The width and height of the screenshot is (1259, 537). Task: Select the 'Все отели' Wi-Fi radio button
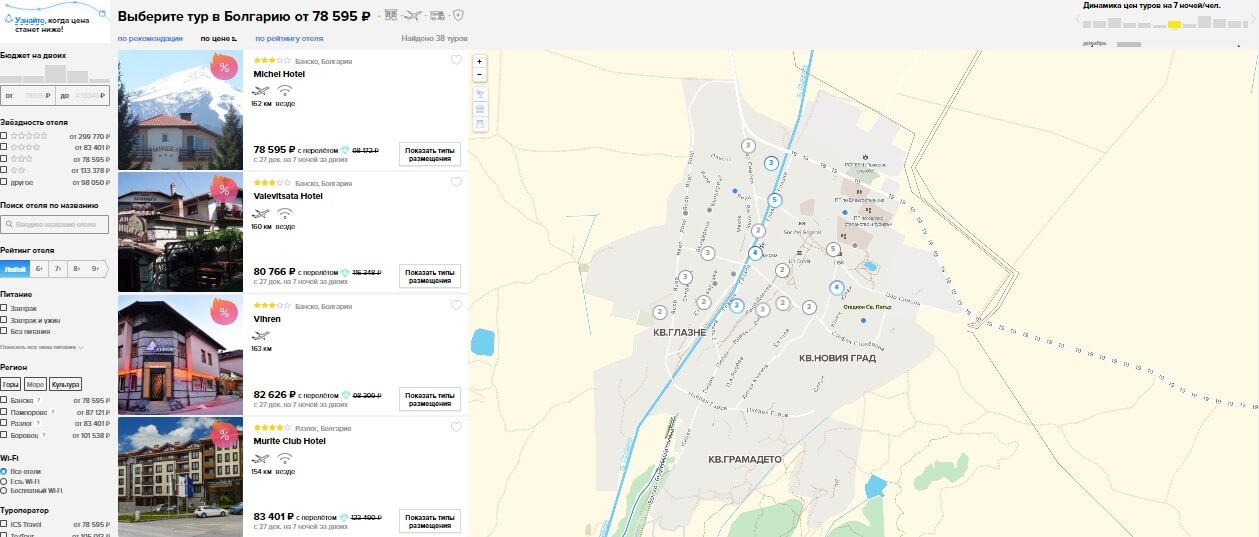pos(4,471)
